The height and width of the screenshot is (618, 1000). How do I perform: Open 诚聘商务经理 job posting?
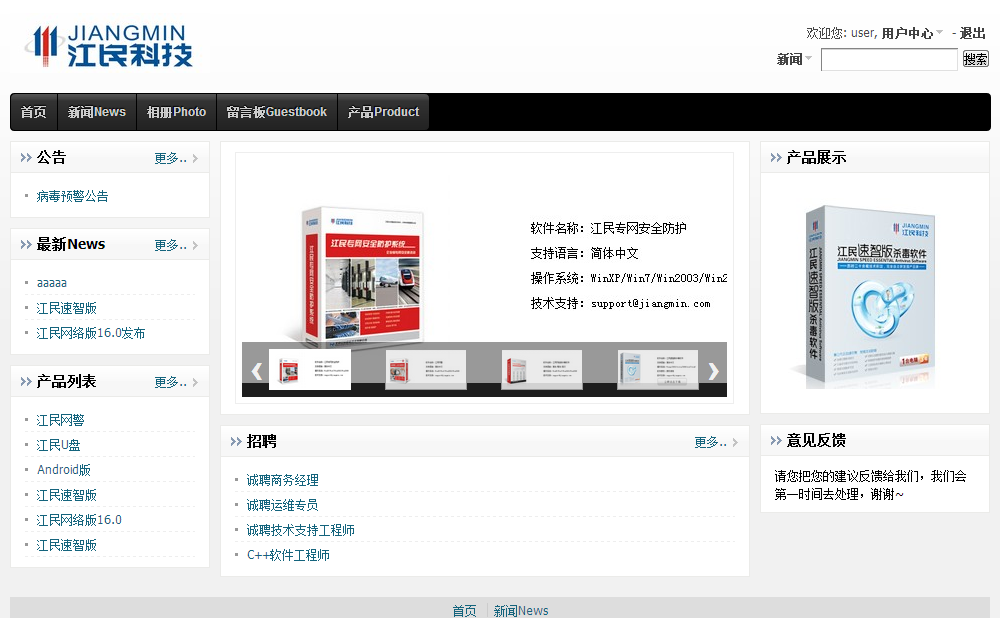click(x=283, y=480)
